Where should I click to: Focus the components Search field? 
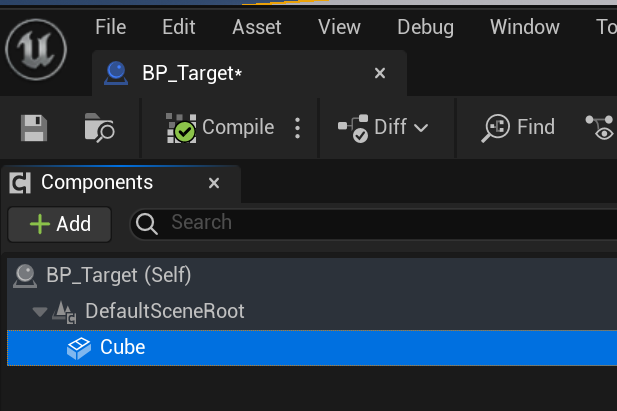click(x=374, y=223)
